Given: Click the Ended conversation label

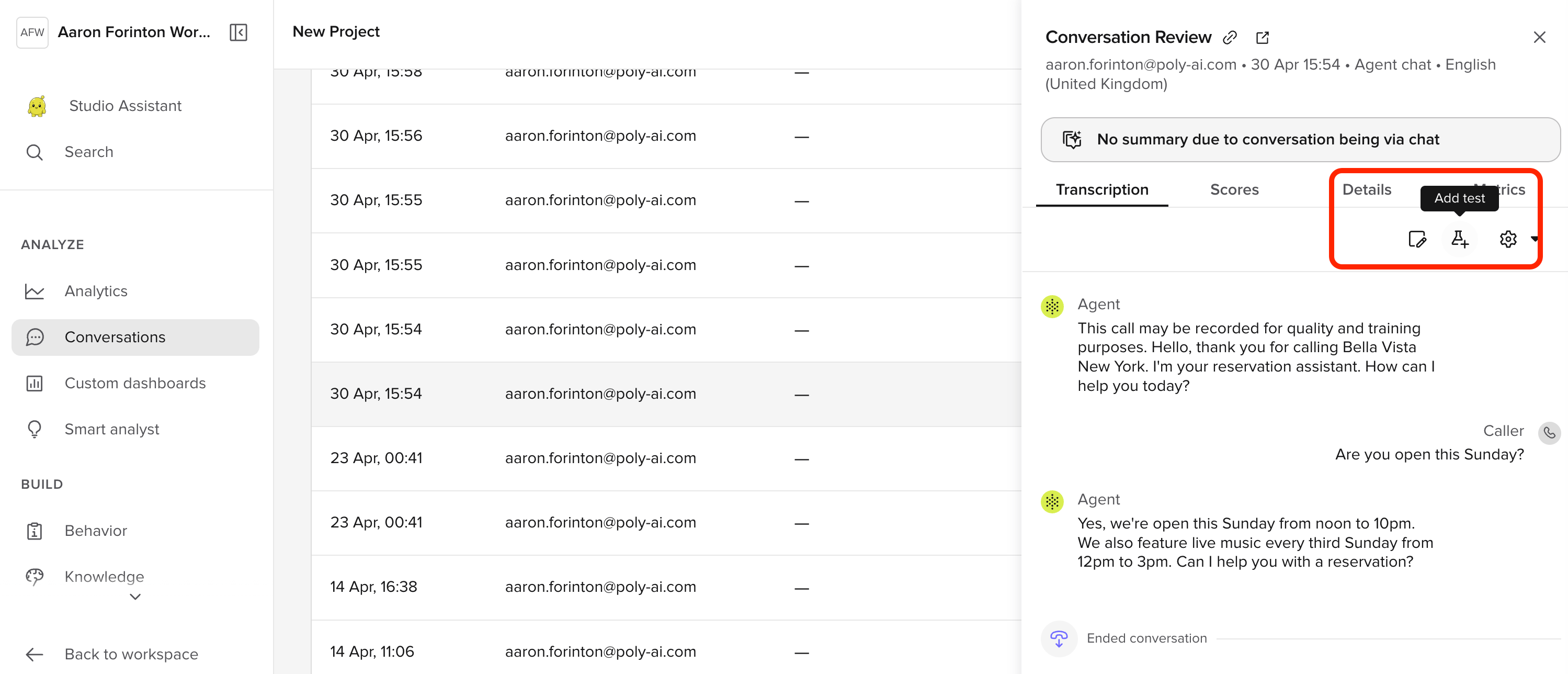Looking at the screenshot, I should [x=1146, y=639].
